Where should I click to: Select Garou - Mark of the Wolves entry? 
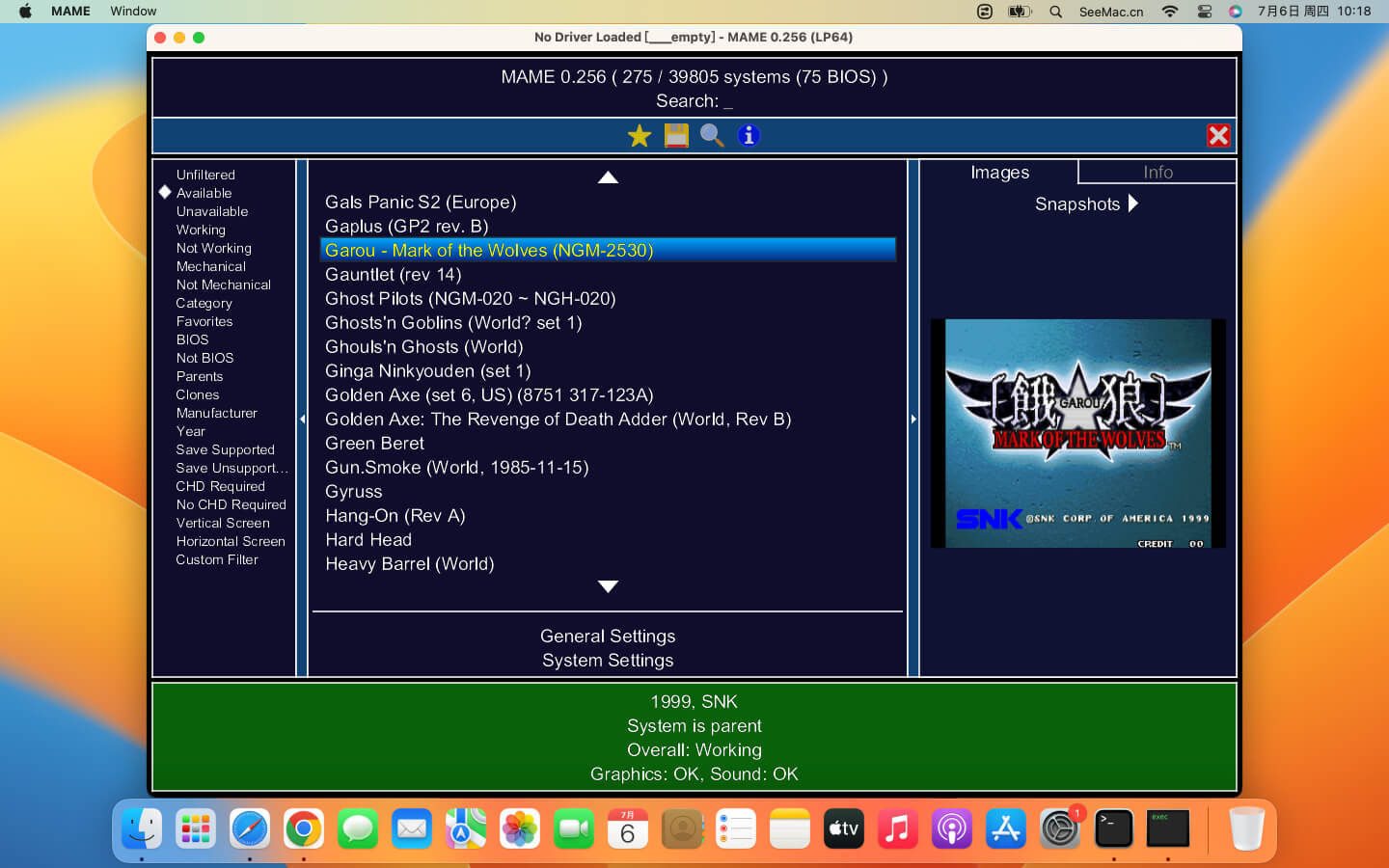(x=608, y=250)
